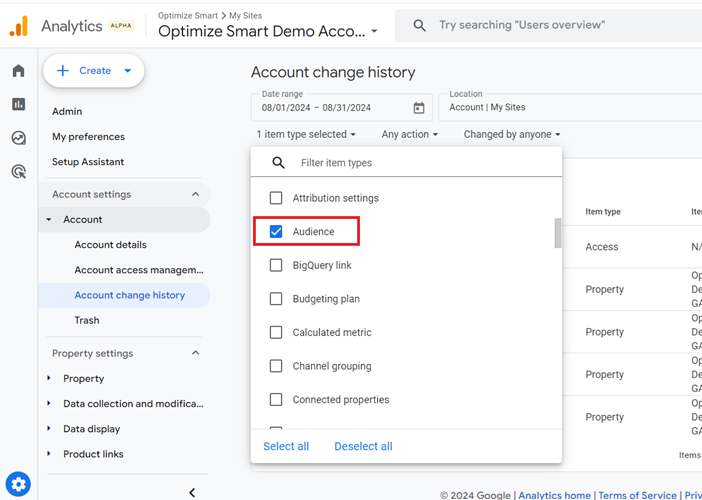
Task: Click the item type list scrollbar thumb
Action: point(558,233)
